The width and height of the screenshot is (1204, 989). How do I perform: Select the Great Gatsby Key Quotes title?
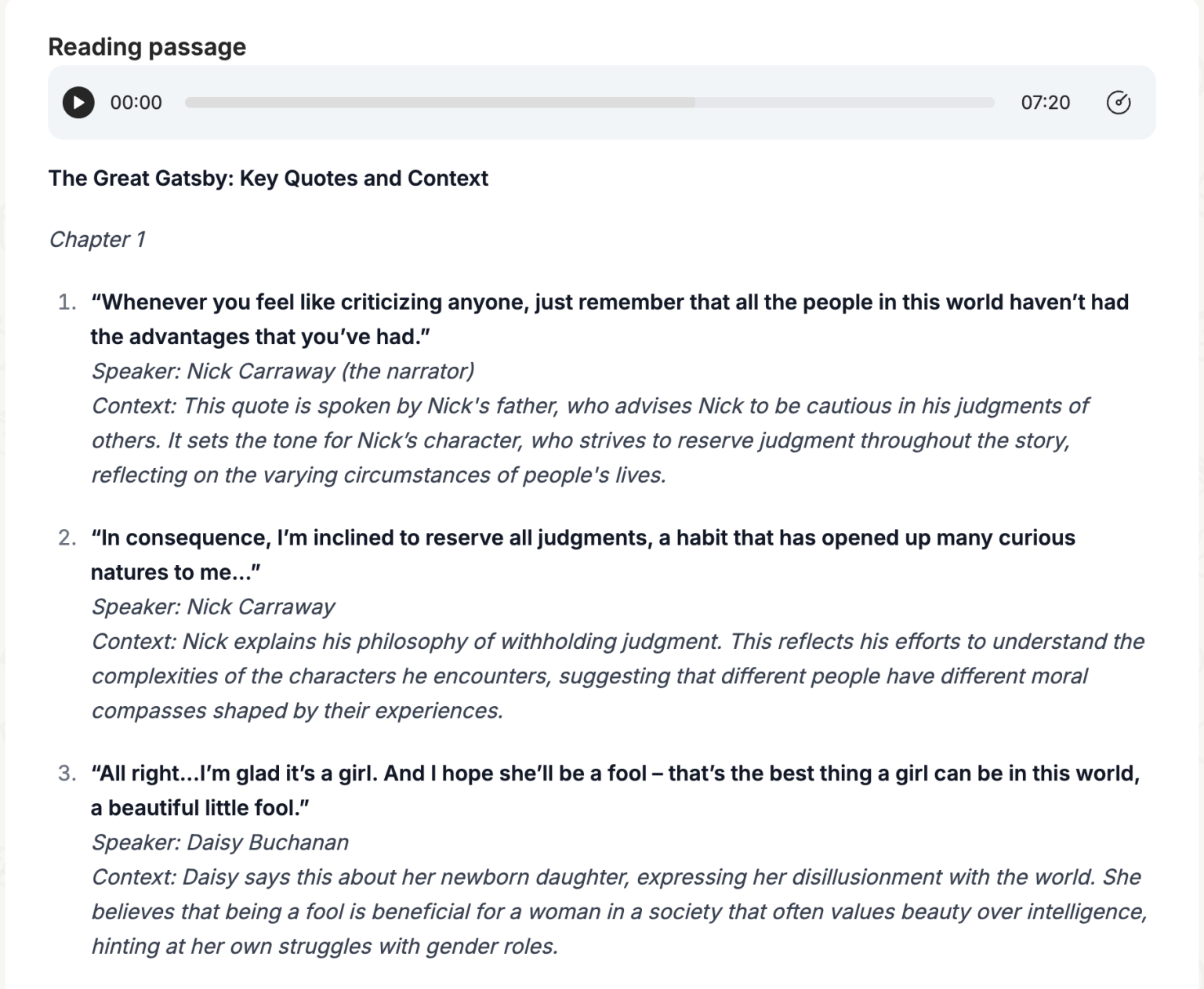268,179
